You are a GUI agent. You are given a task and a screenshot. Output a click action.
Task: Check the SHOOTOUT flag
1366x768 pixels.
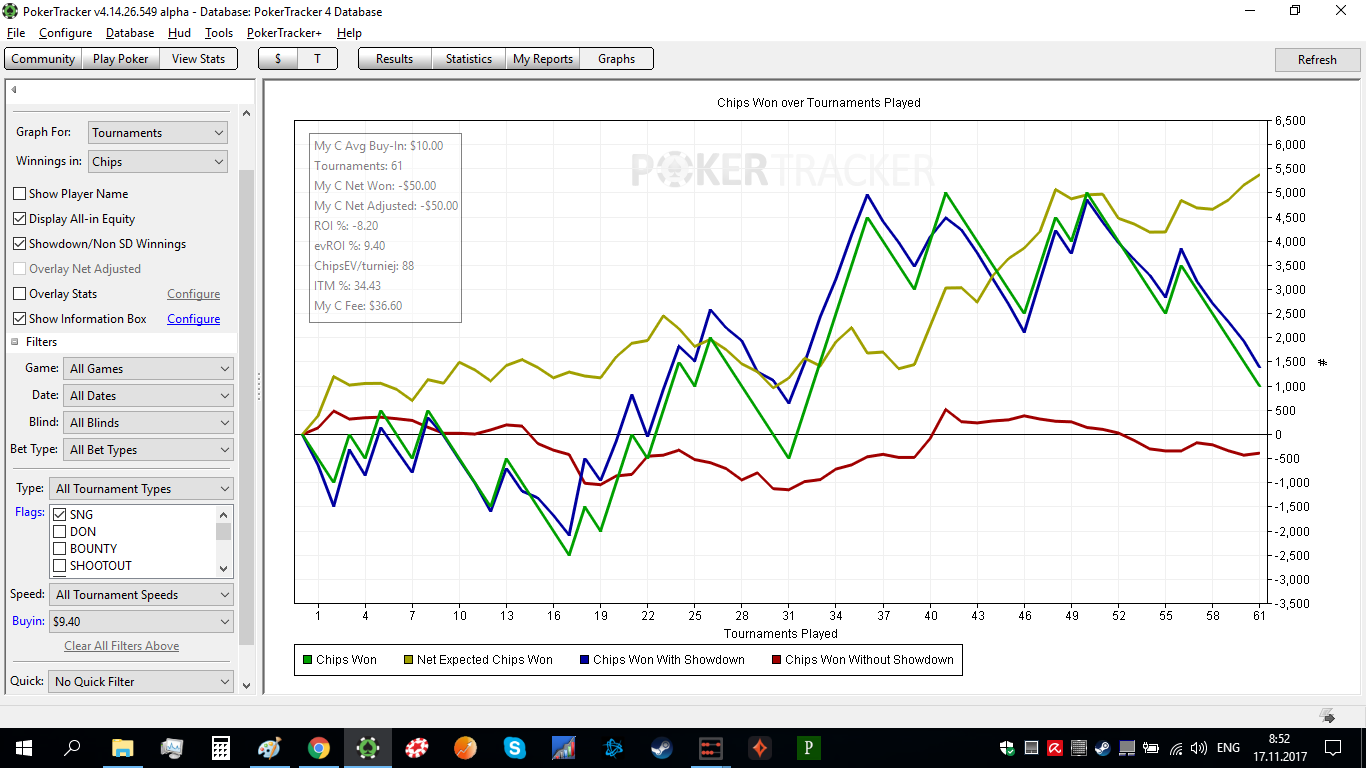pos(59,566)
